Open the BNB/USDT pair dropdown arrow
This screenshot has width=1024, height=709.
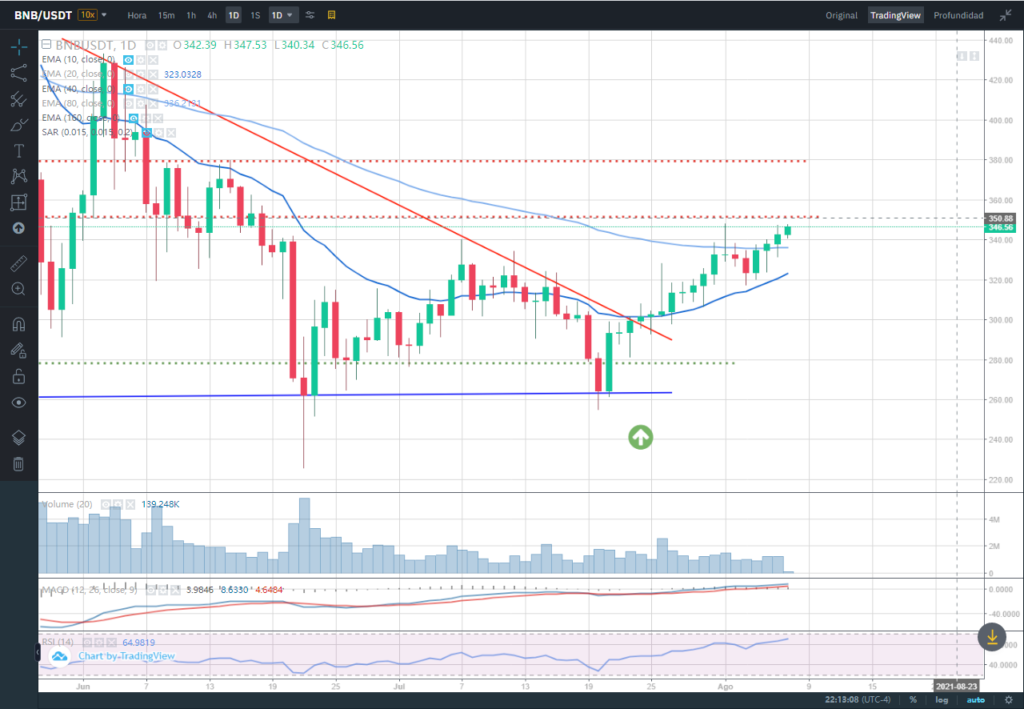click(x=104, y=14)
